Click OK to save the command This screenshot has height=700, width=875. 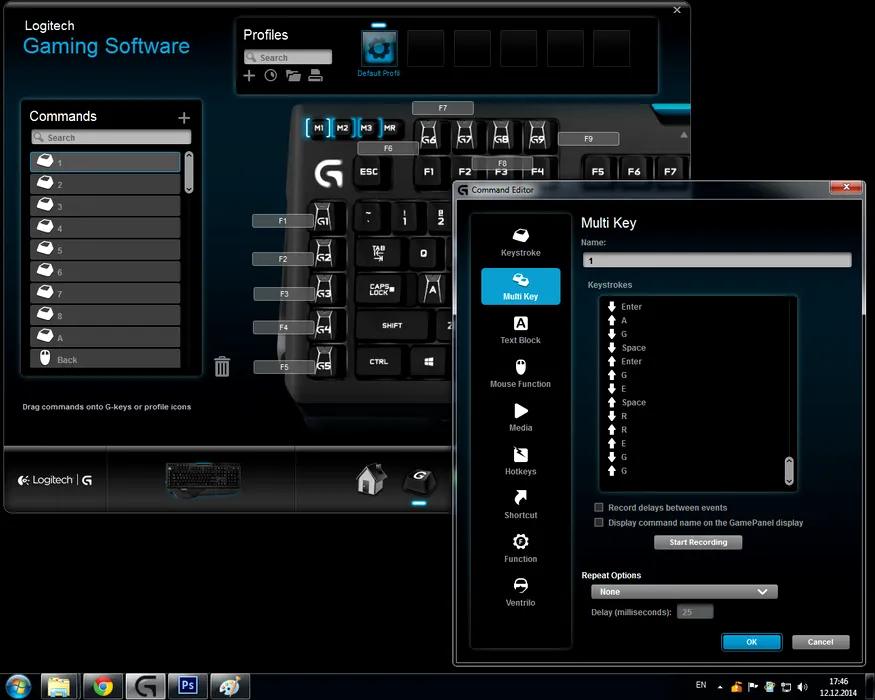751,642
